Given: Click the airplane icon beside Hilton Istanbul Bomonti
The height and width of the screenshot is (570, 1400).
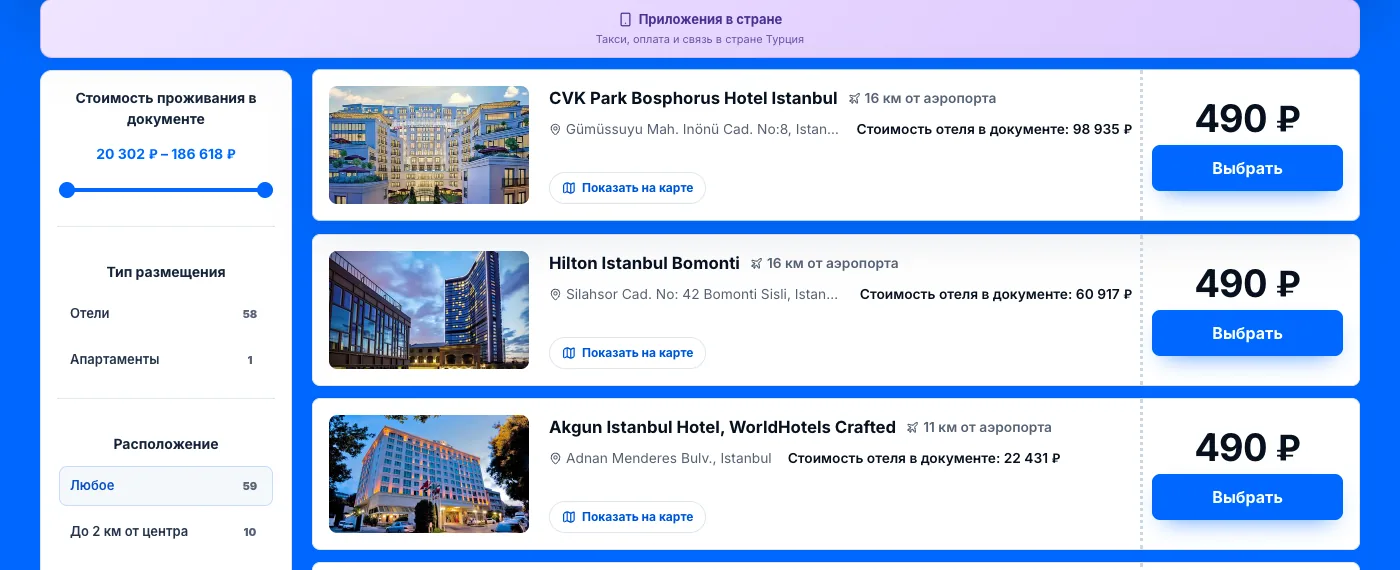Looking at the screenshot, I should coord(757,264).
